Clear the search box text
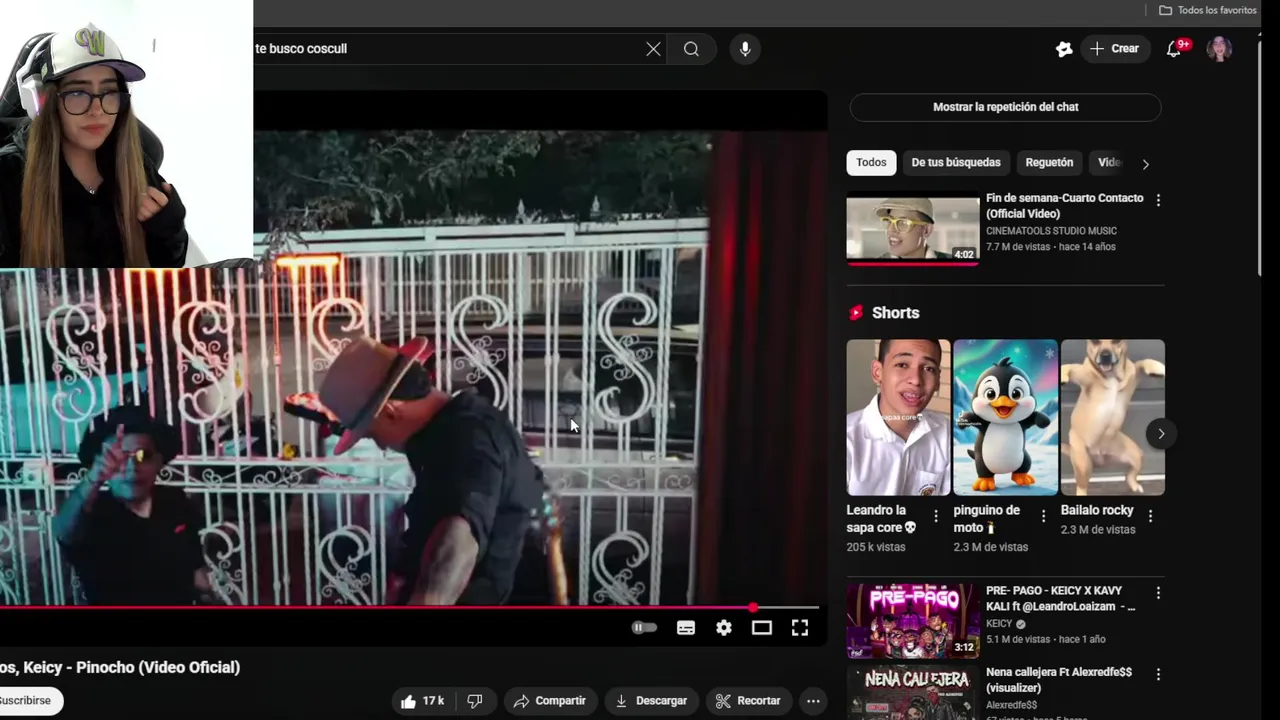The height and width of the screenshot is (720, 1280). [x=653, y=49]
